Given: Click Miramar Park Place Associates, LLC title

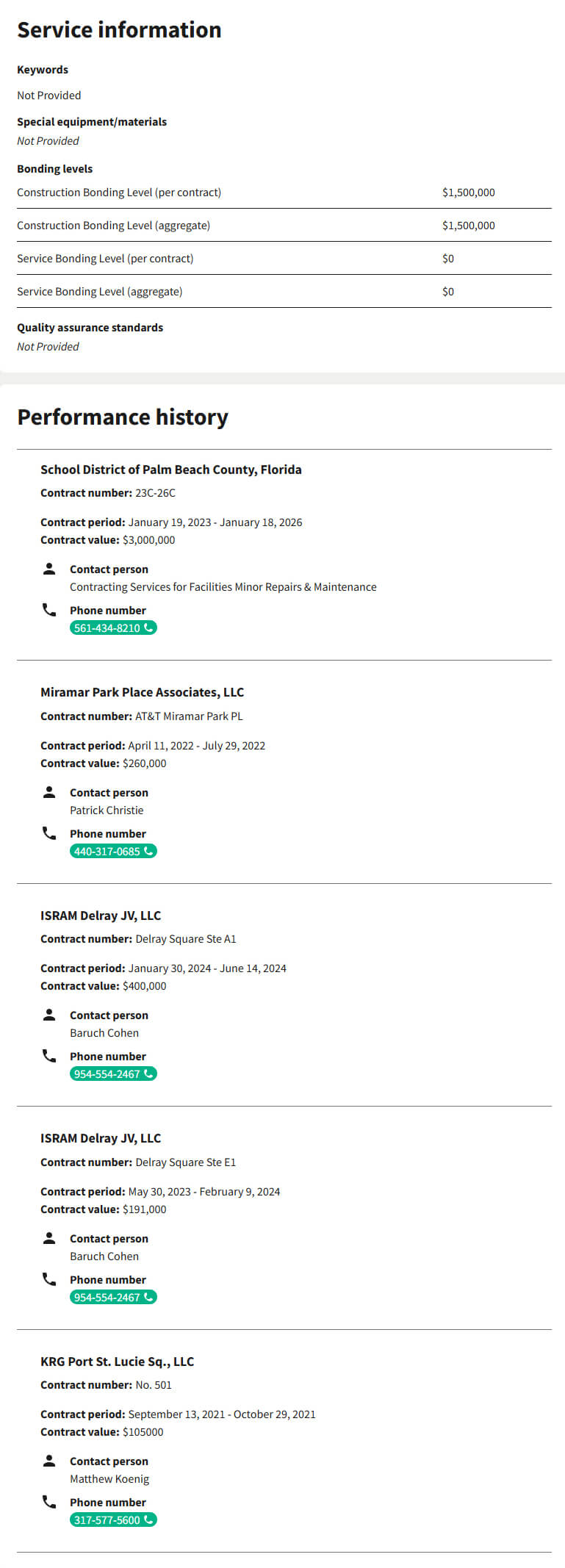Looking at the screenshot, I should pyautogui.click(x=142, y=692).
